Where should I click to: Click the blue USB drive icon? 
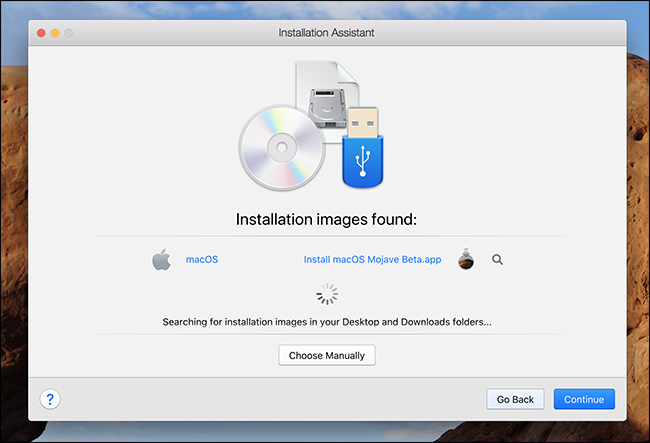pos(363,148)
